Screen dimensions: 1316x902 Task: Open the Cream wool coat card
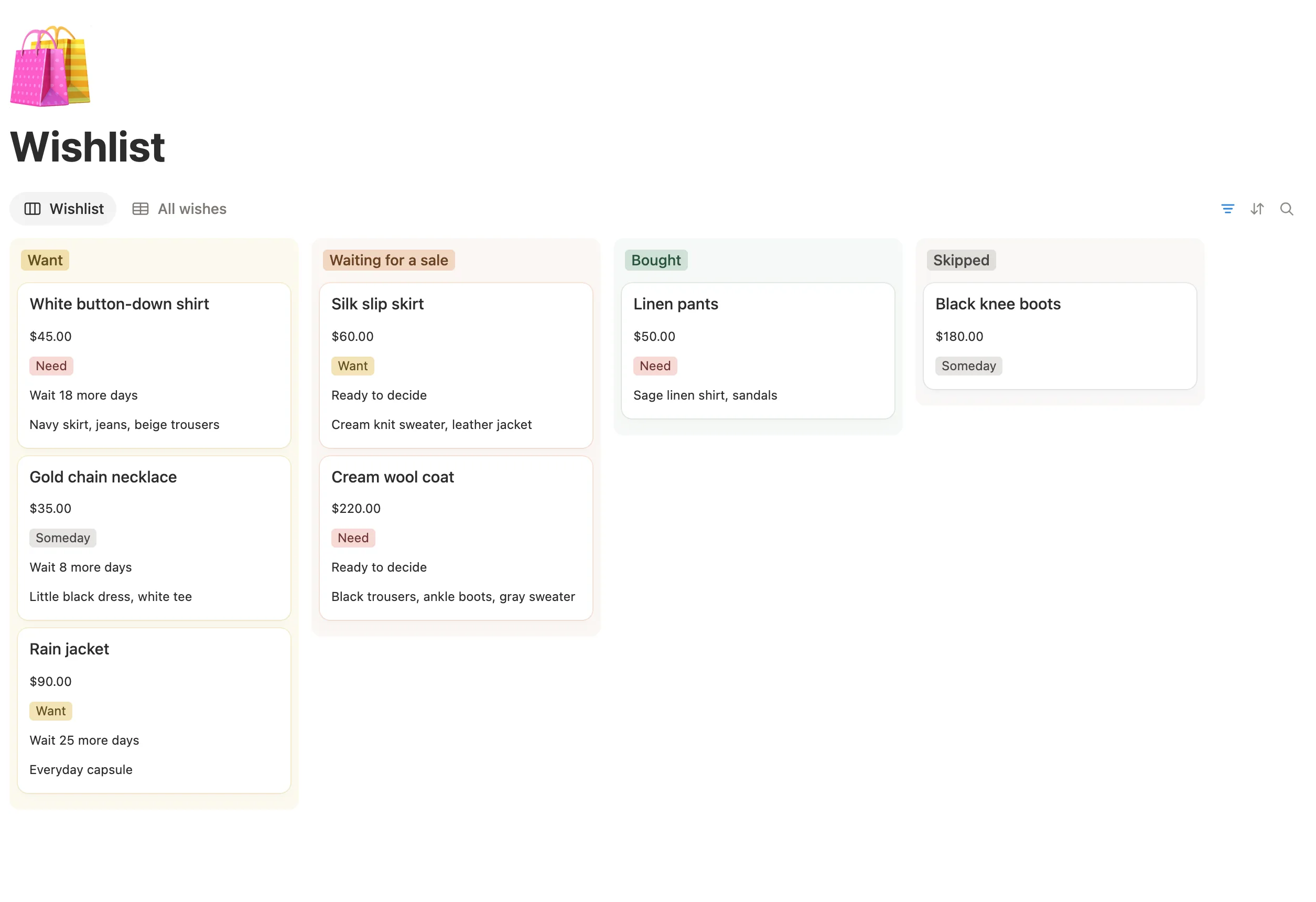tap(456, 538)
